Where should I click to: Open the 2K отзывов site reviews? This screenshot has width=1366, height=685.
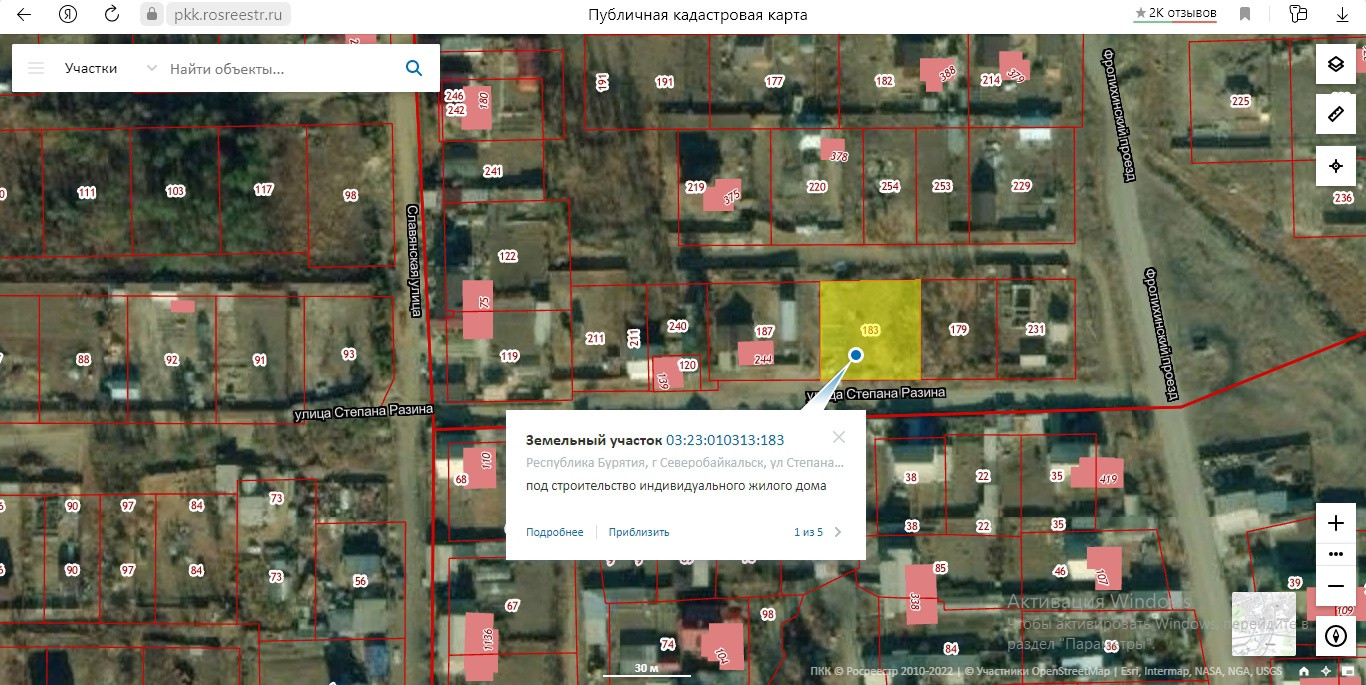point(1175,14)
